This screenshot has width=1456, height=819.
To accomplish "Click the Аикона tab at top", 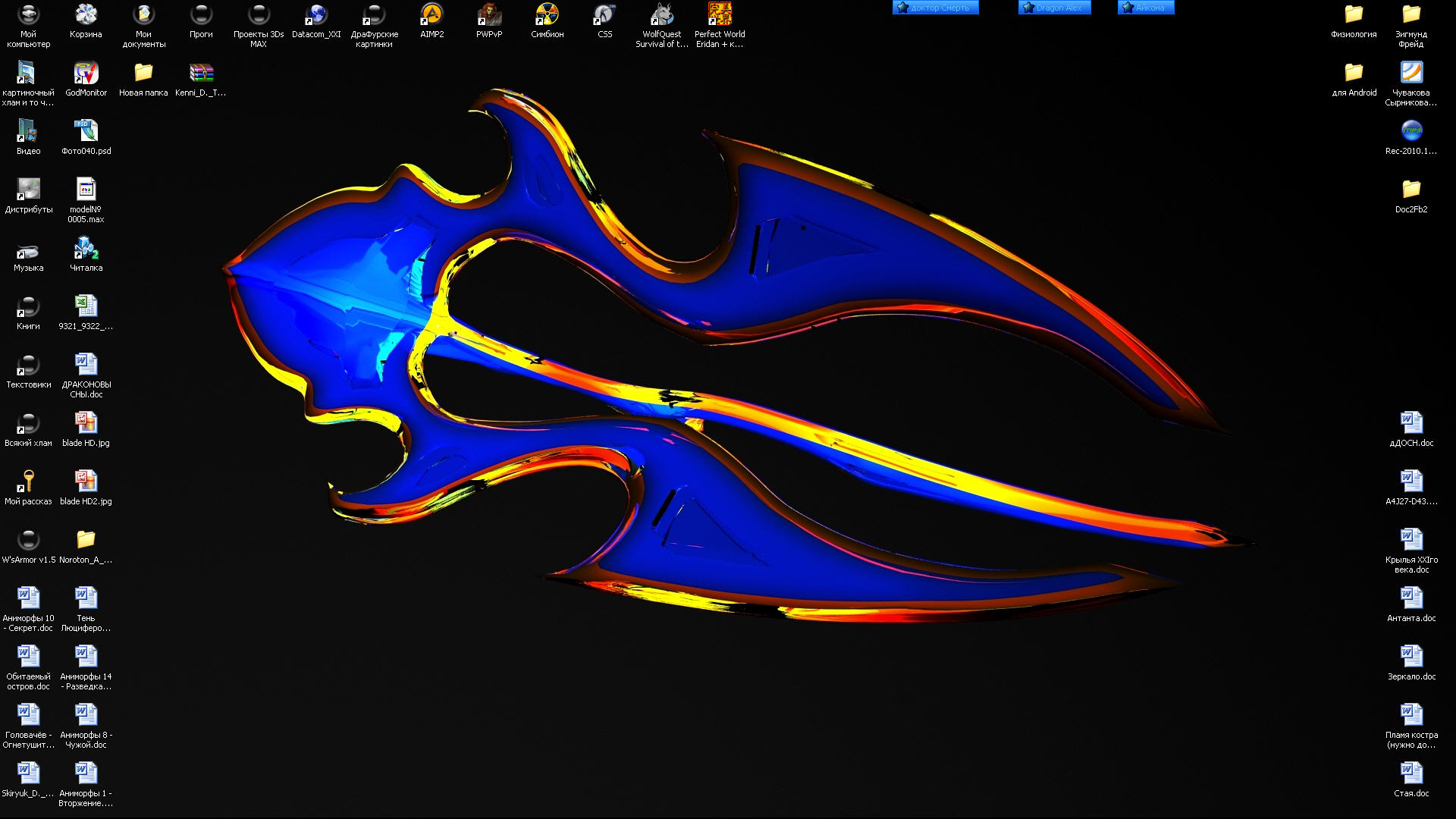I will pyautogui.click(x=1146, y=8).
